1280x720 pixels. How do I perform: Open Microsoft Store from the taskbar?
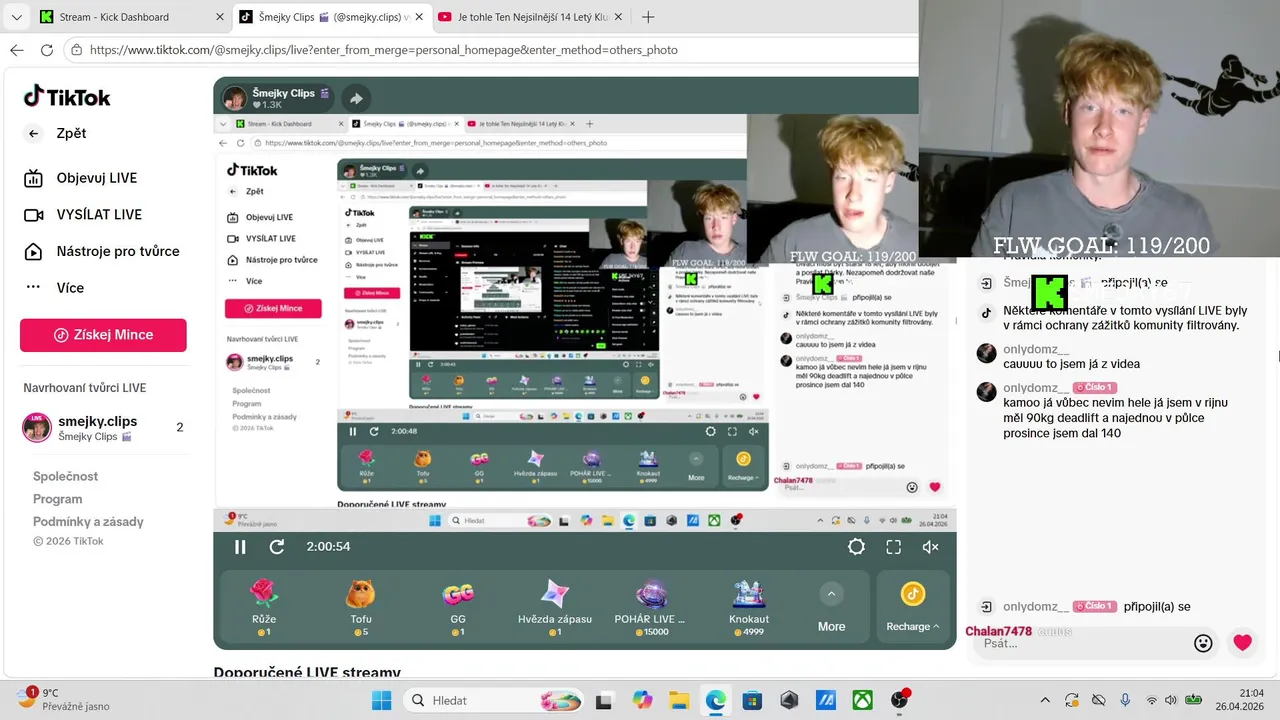coord(752,700)
